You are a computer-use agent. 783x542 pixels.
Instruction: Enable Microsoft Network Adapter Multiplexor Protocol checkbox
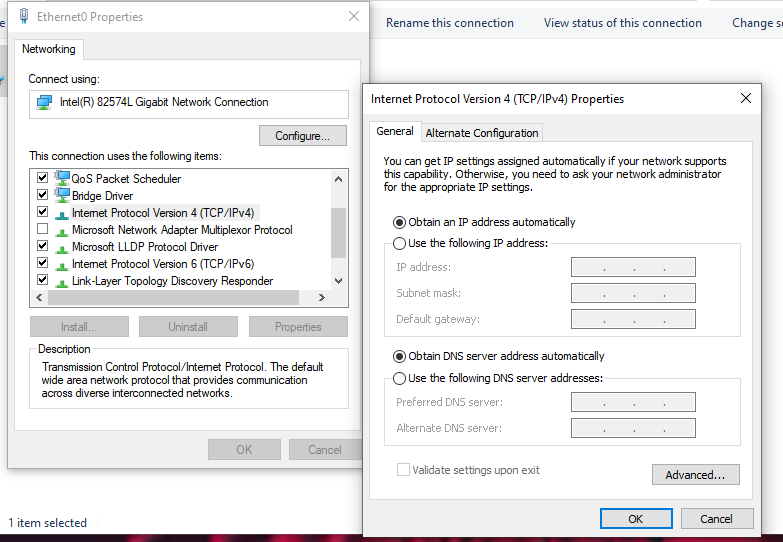[42, 230]
